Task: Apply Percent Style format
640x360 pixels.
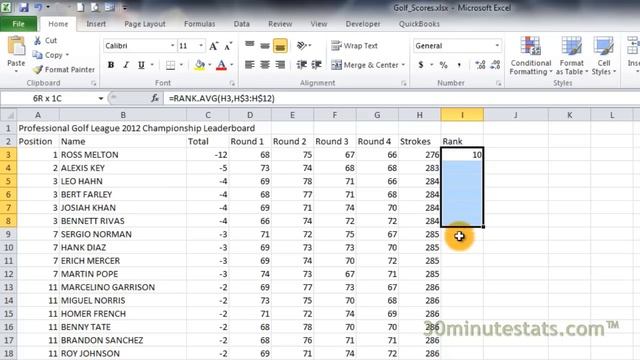Action: 444,64
